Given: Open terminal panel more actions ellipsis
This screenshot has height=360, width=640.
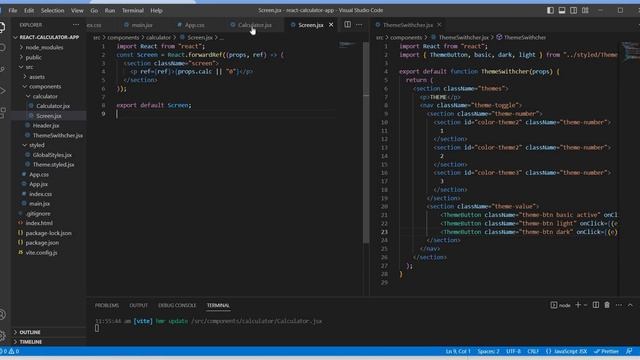Looking at the screenshot, I should [619, 305].
